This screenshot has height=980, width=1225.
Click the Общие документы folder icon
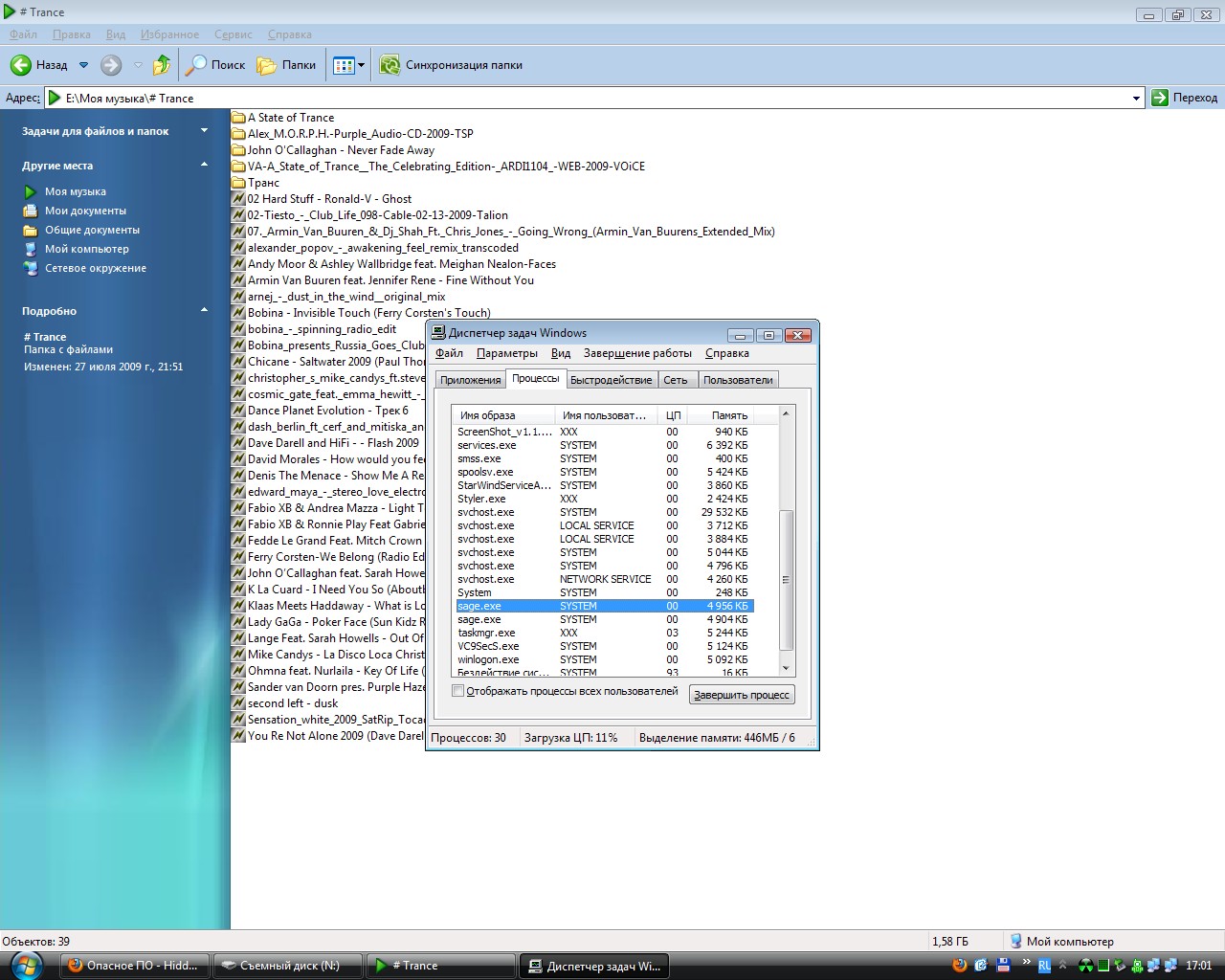(31, 230)
